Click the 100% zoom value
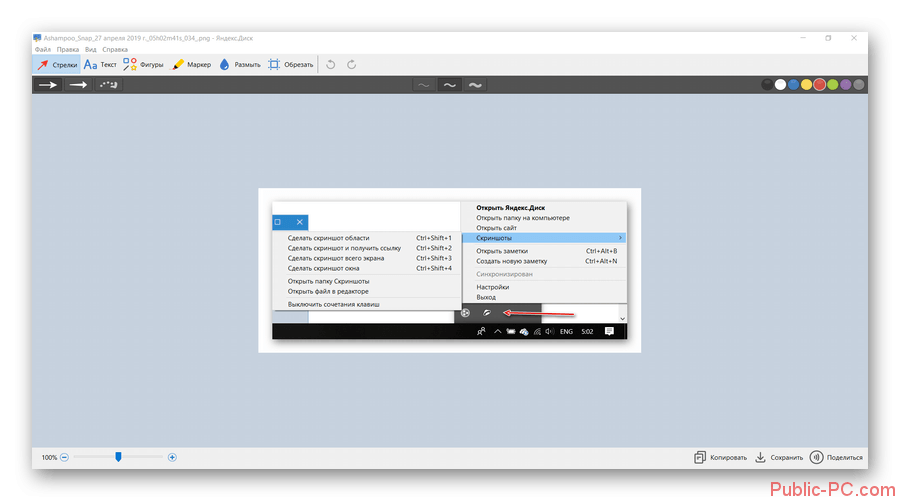This screenshot has width=900, height=501. pos(49,457)
